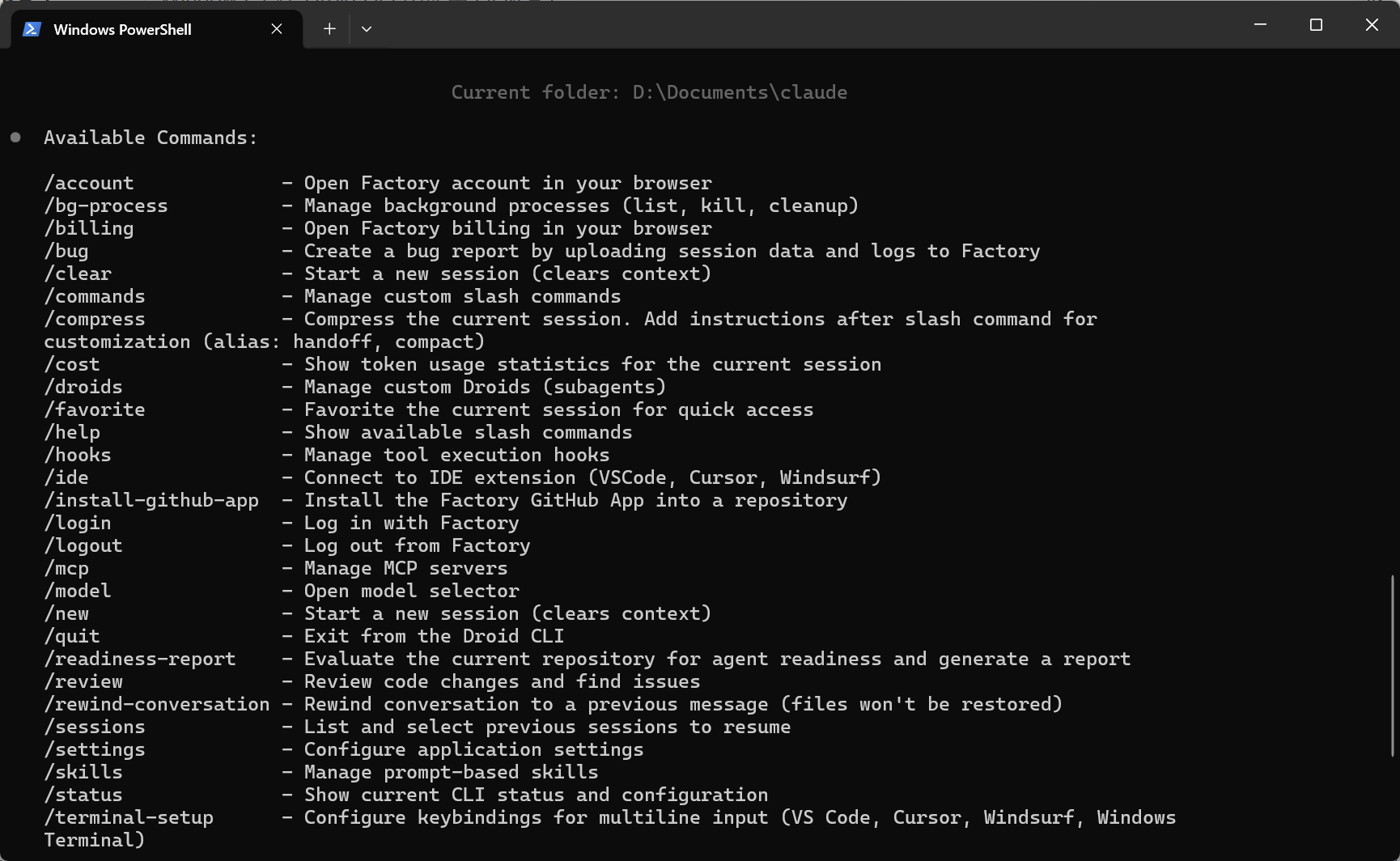This screenshot has height=861, width=1400.
Task: Click 'Manage prompt-based skills' description
Action: click(452, 772)
